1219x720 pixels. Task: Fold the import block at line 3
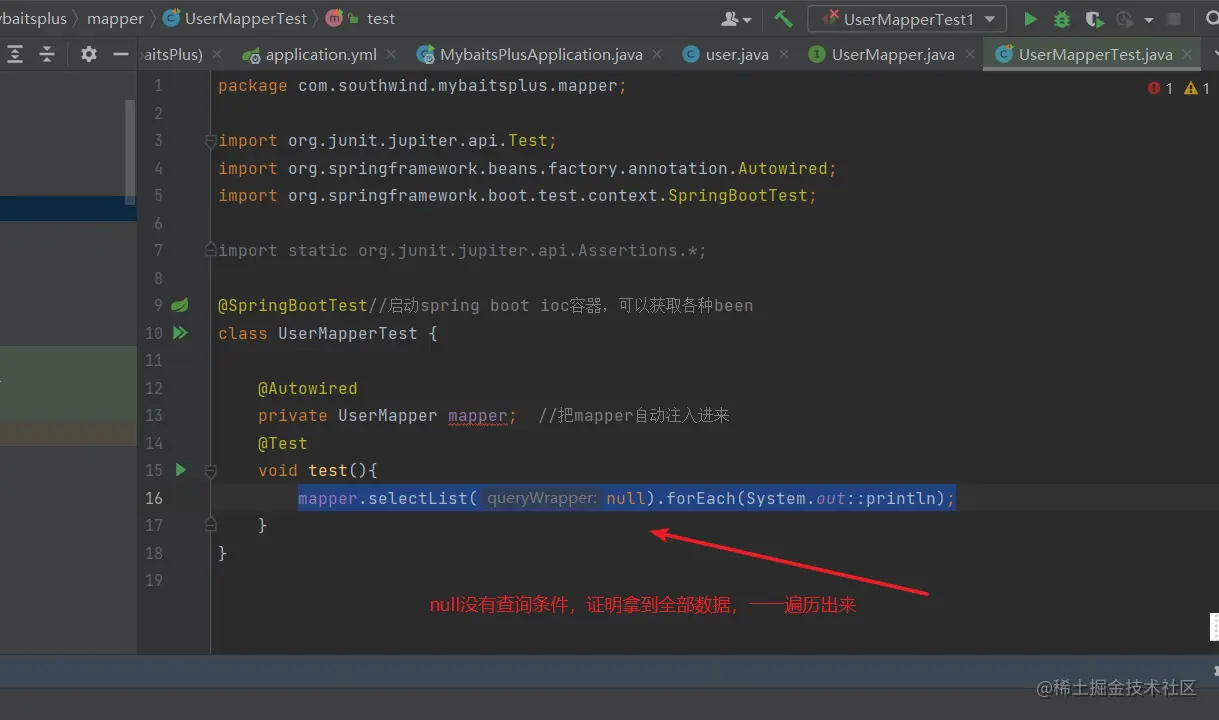pos(211,141)
